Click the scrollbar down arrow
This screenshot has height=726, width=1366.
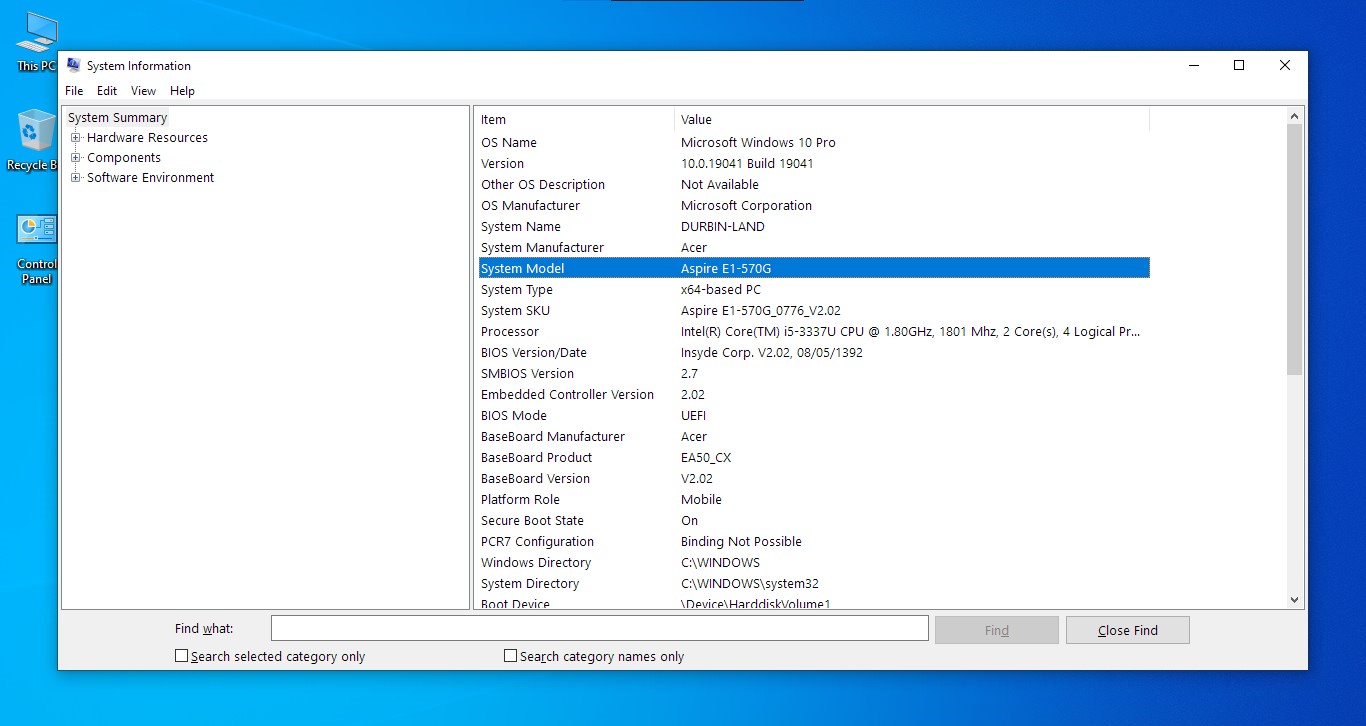[1295, 600]
